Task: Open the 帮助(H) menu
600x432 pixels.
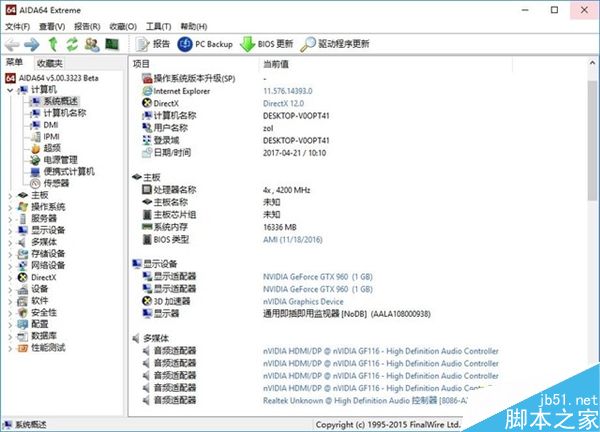Action: click(194, 26)
